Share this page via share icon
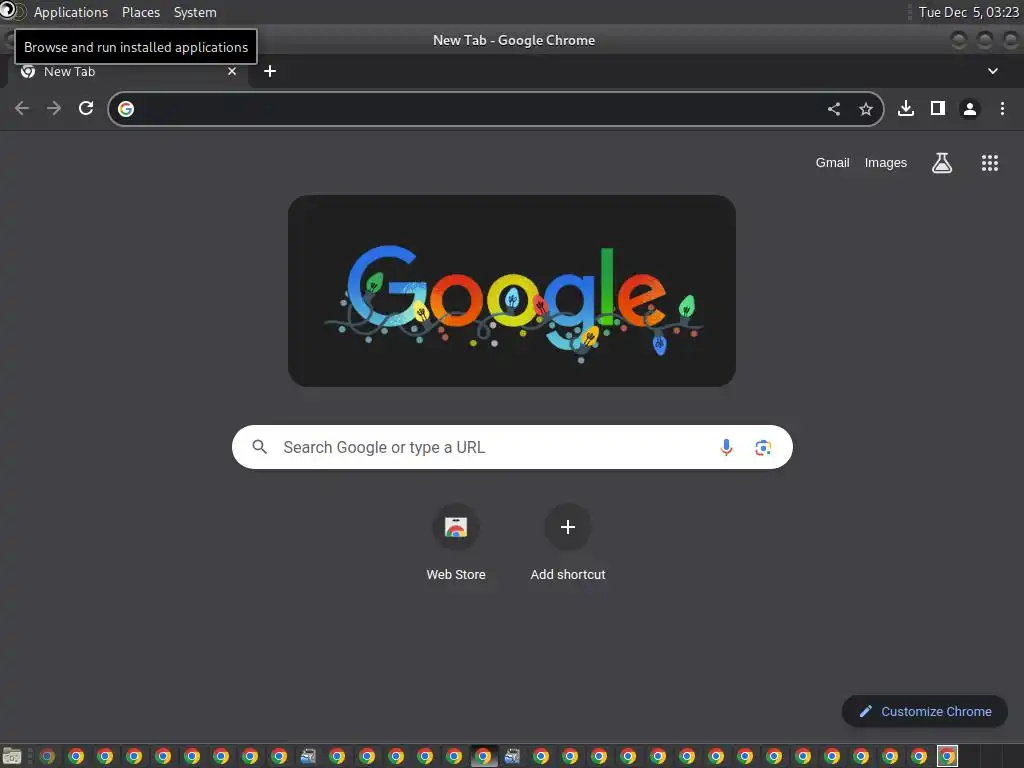The width and height of the screenshot is (1024, 768). (x=834, y=109)
